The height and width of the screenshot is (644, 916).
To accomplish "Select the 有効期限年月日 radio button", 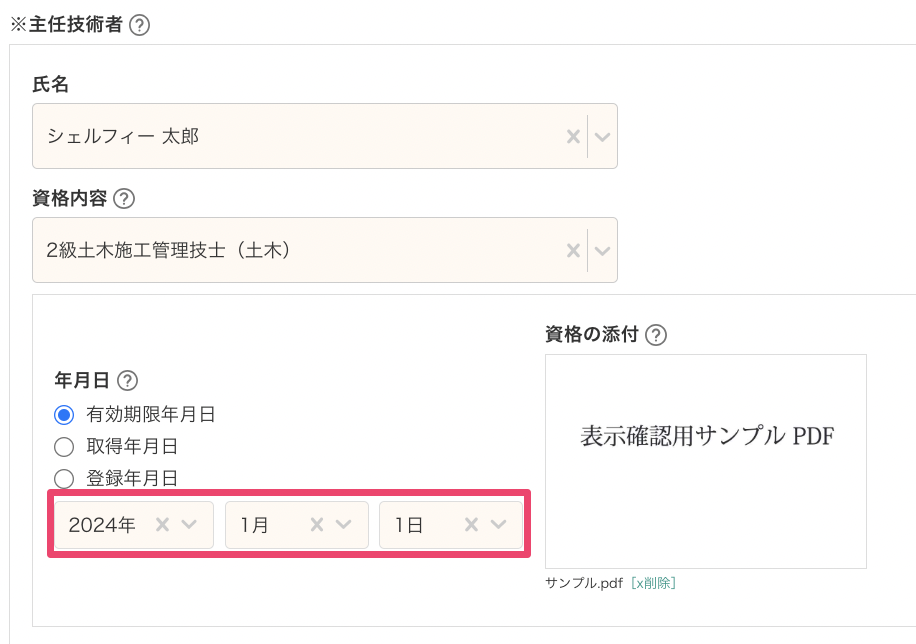I will (x=64, y=415).
